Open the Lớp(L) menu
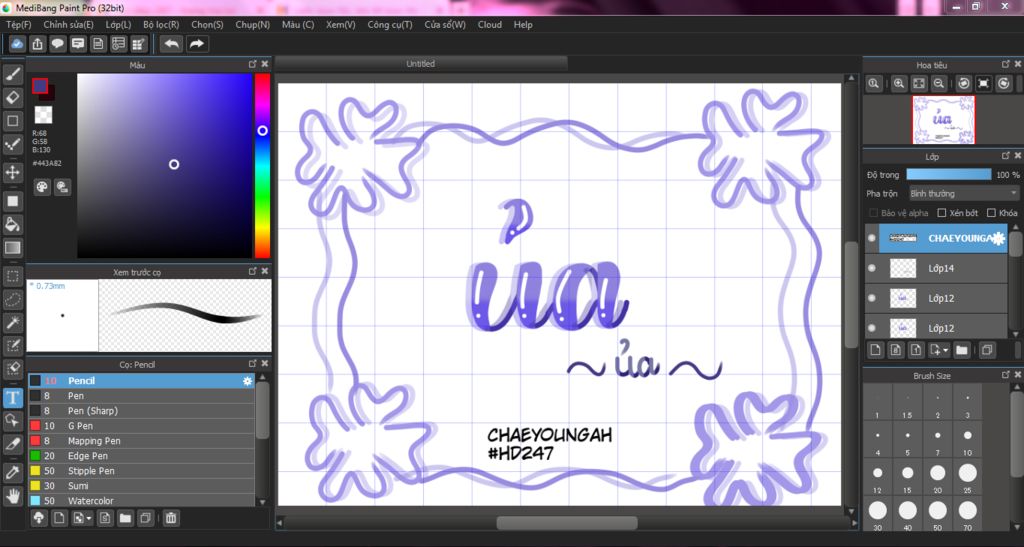Screen dimensions: 1024x547 [118, 24]
